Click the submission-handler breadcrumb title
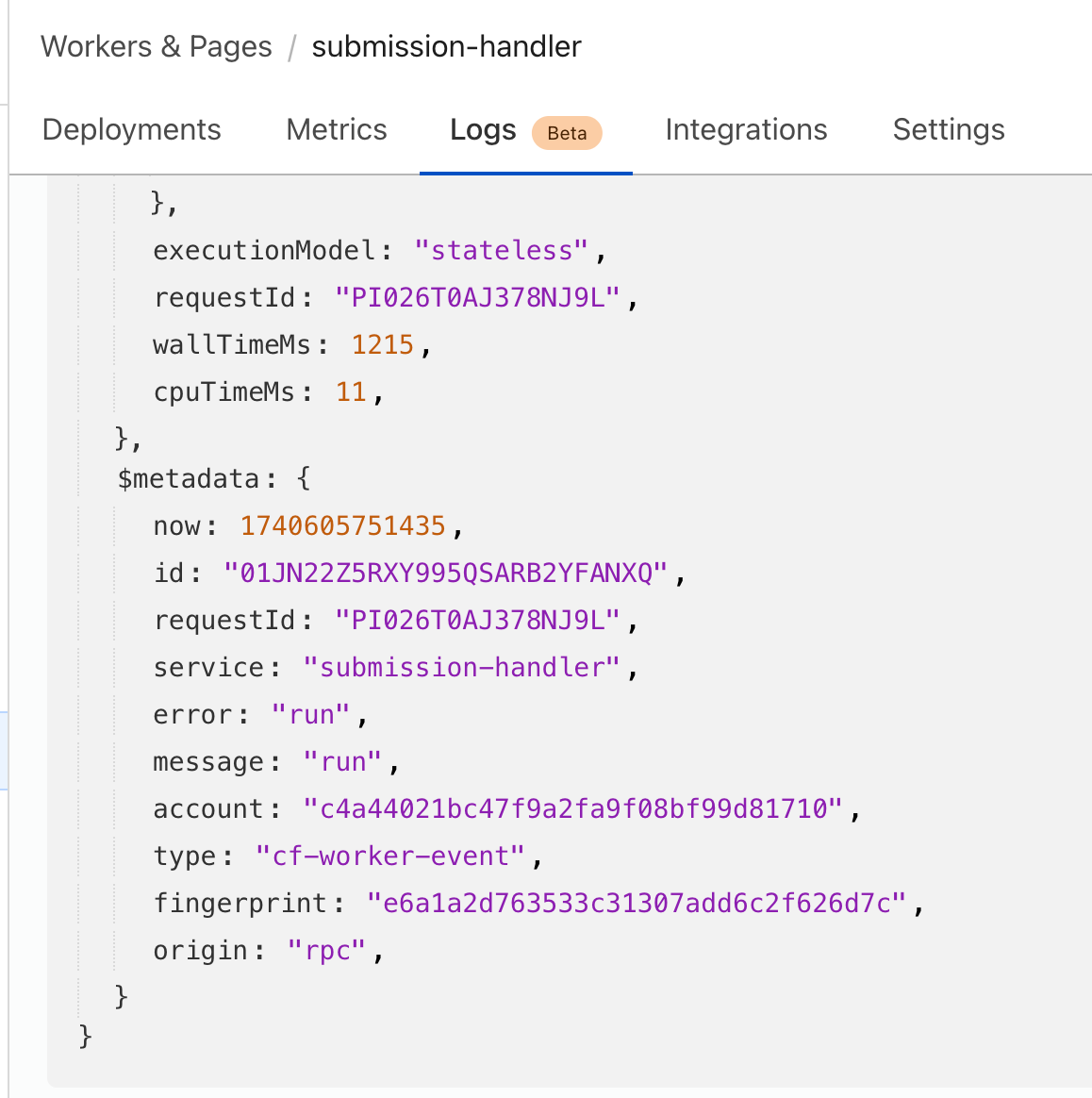Image resolution: width=1092 pixels, height=1098 pixels. 447,47
